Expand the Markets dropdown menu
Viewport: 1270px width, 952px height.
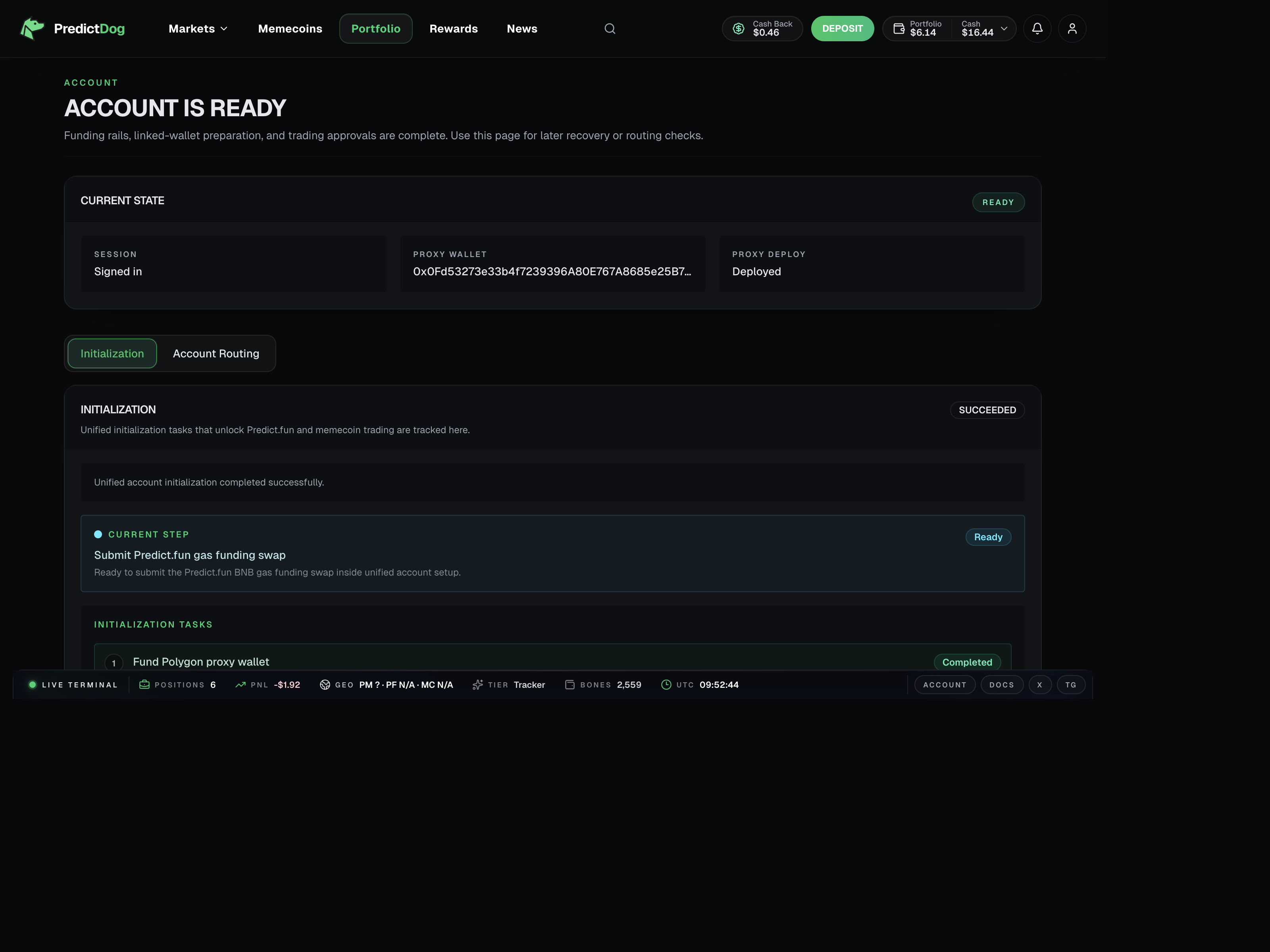click(198, 29)
